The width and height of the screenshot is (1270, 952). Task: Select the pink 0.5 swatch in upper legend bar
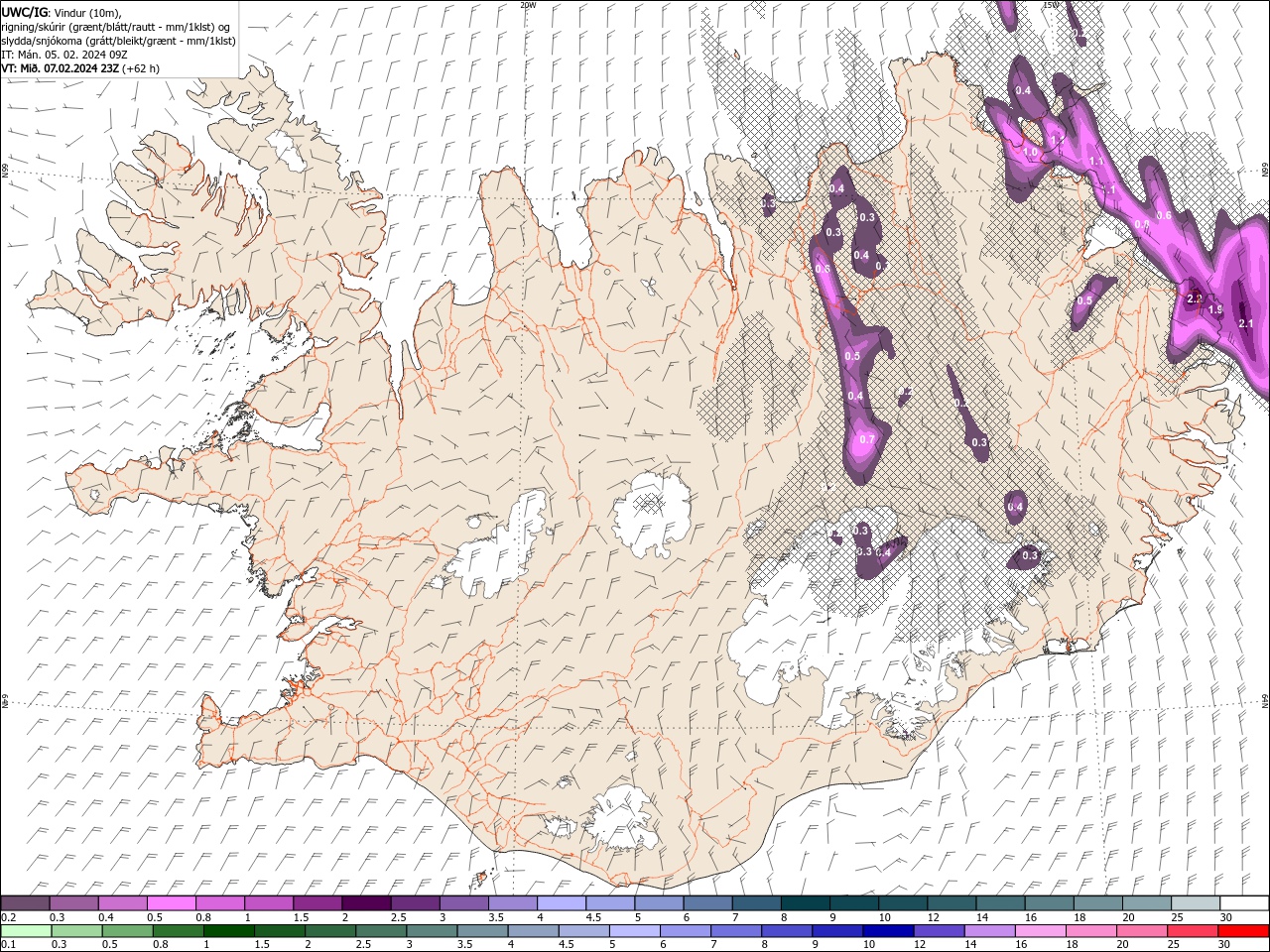171,903
